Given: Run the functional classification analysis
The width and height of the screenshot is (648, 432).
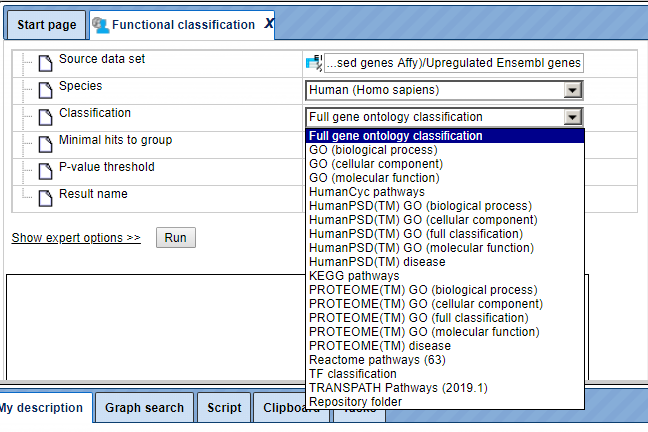Looking at the screenshot, I should point(176,238).
